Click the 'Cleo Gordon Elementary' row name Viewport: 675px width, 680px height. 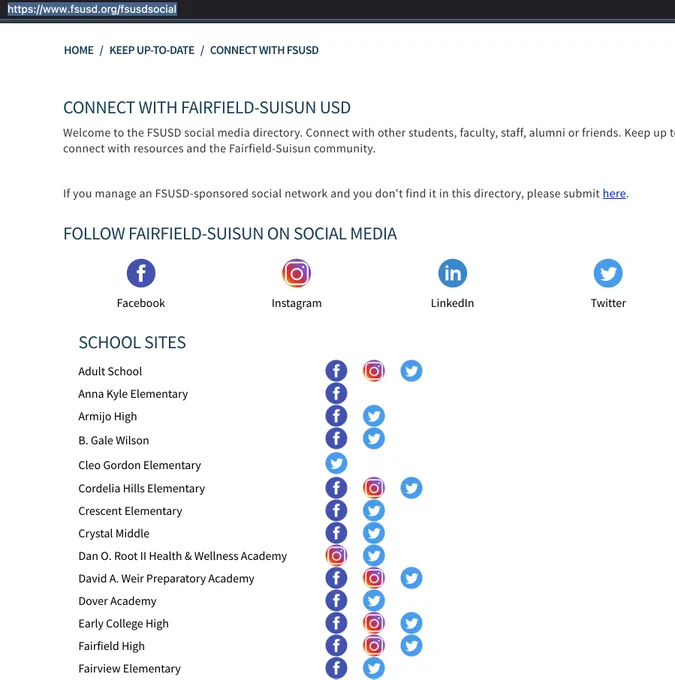tap(140, 465)
